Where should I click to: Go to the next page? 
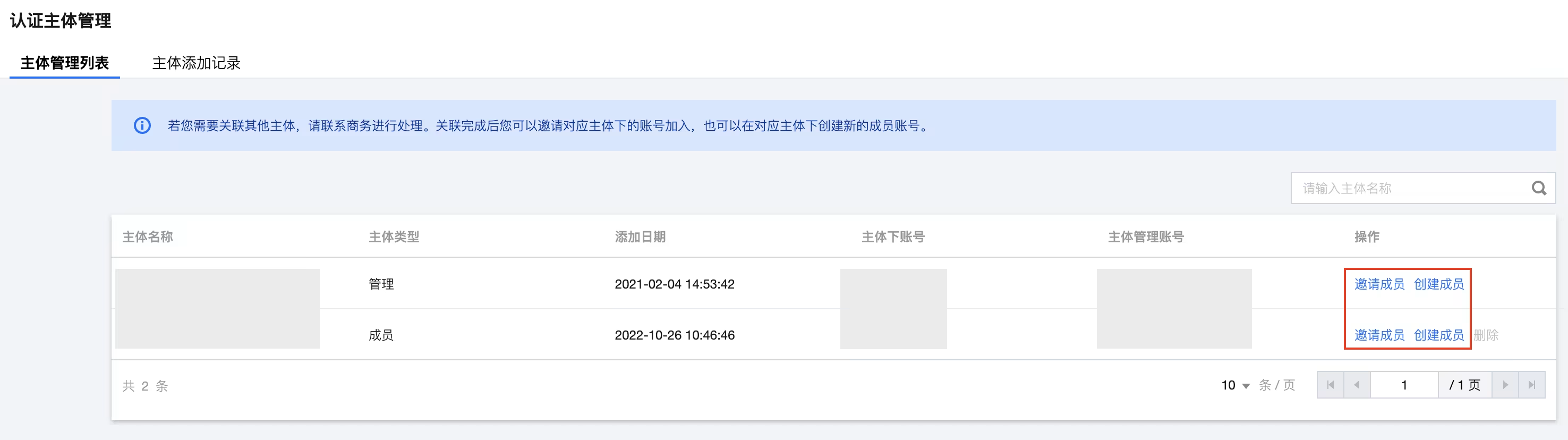[1505, 385]
